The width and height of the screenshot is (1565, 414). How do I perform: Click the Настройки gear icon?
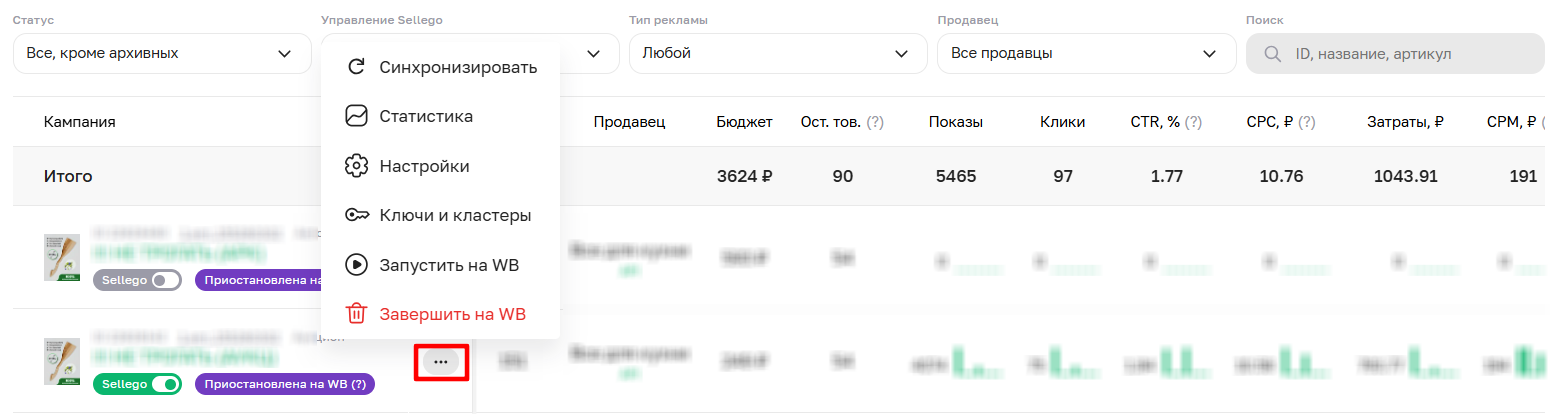[x=356, y=166]
